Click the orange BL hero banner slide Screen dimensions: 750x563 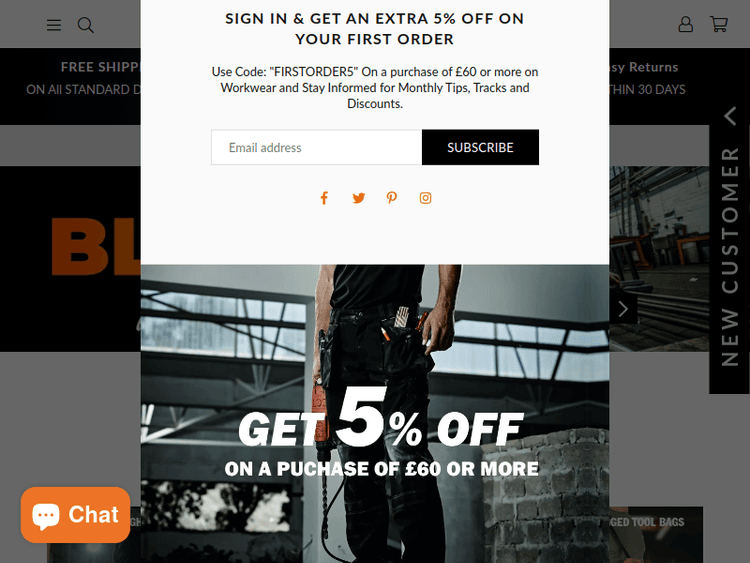point(70,259)
